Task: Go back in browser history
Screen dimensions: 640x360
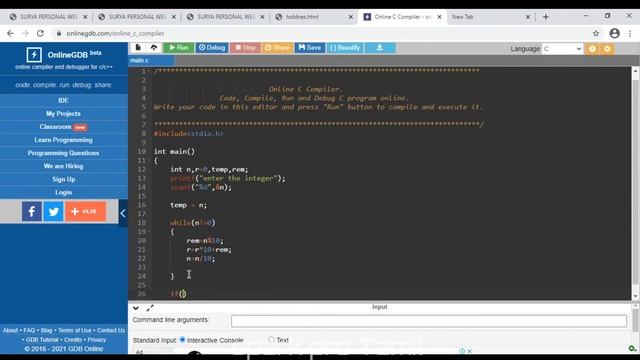Action: [x=10, y=33]
